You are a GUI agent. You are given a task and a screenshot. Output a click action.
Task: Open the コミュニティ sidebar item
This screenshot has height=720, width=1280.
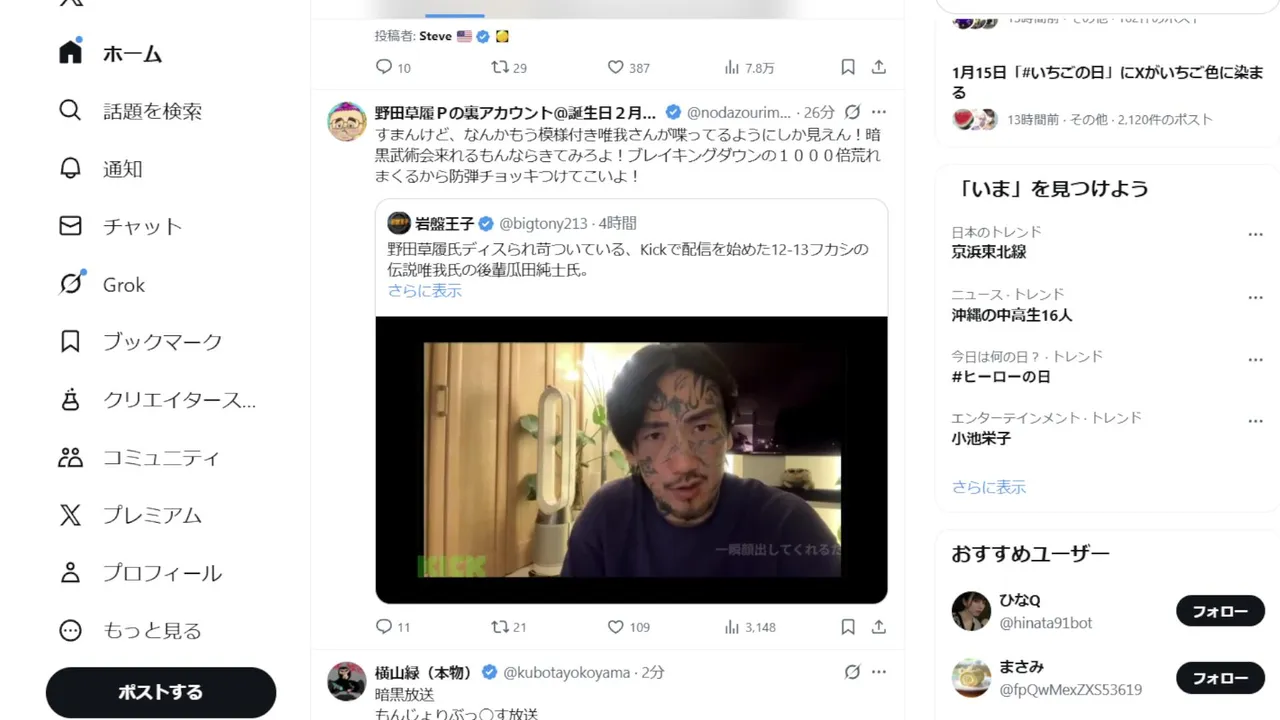coord(139,457)
